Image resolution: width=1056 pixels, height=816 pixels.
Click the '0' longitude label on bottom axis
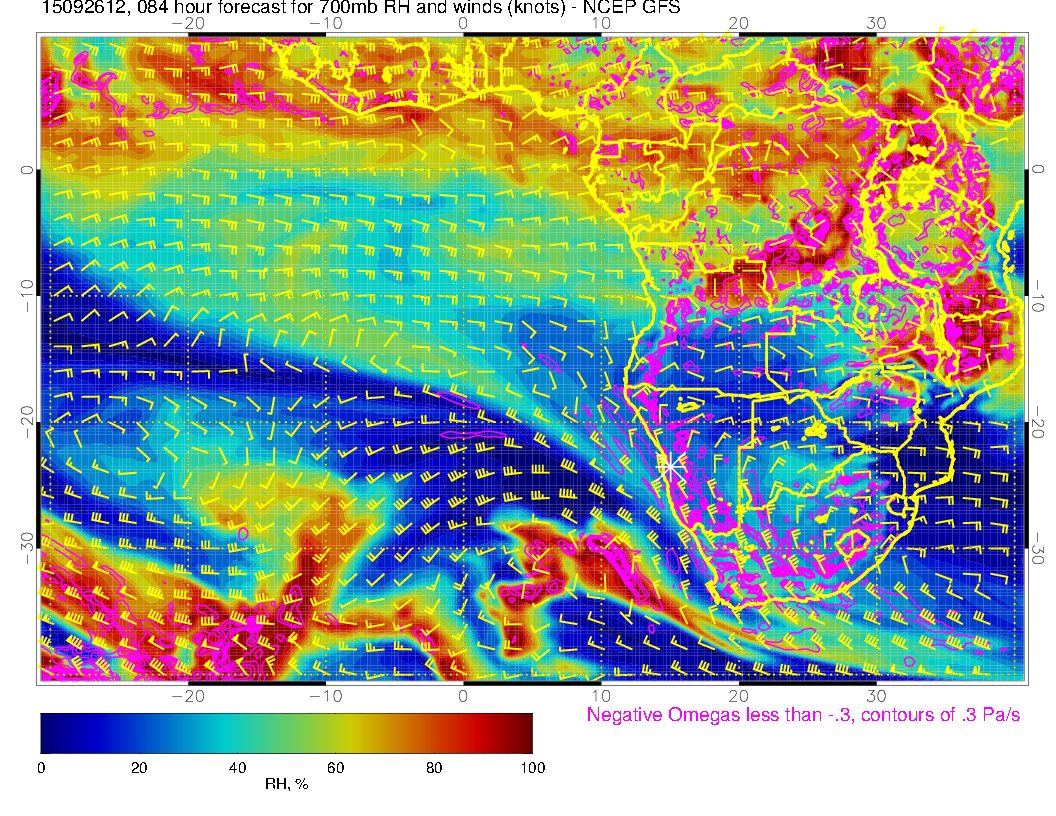(463, 696)
